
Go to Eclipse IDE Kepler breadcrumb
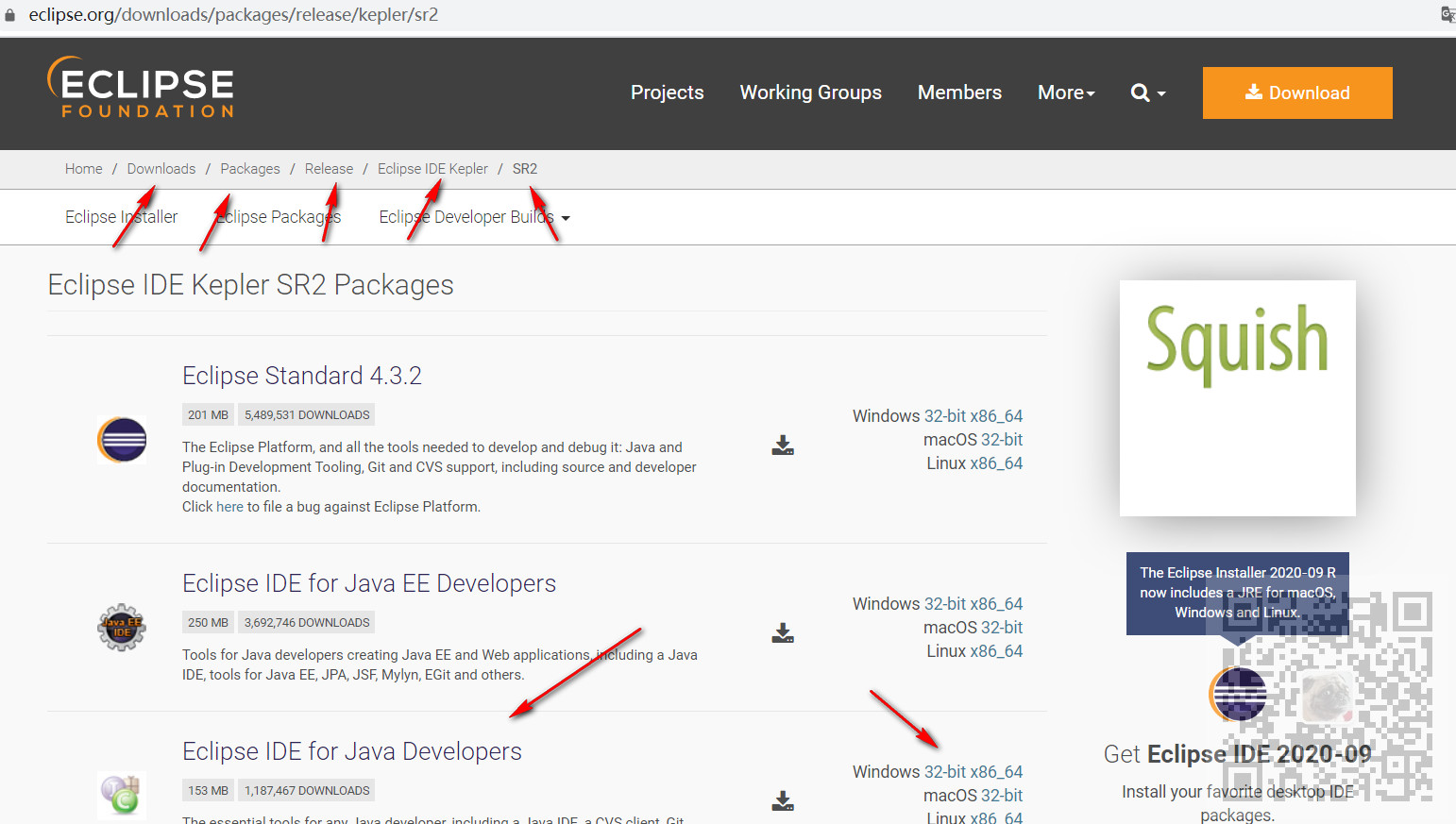point(432,169)
